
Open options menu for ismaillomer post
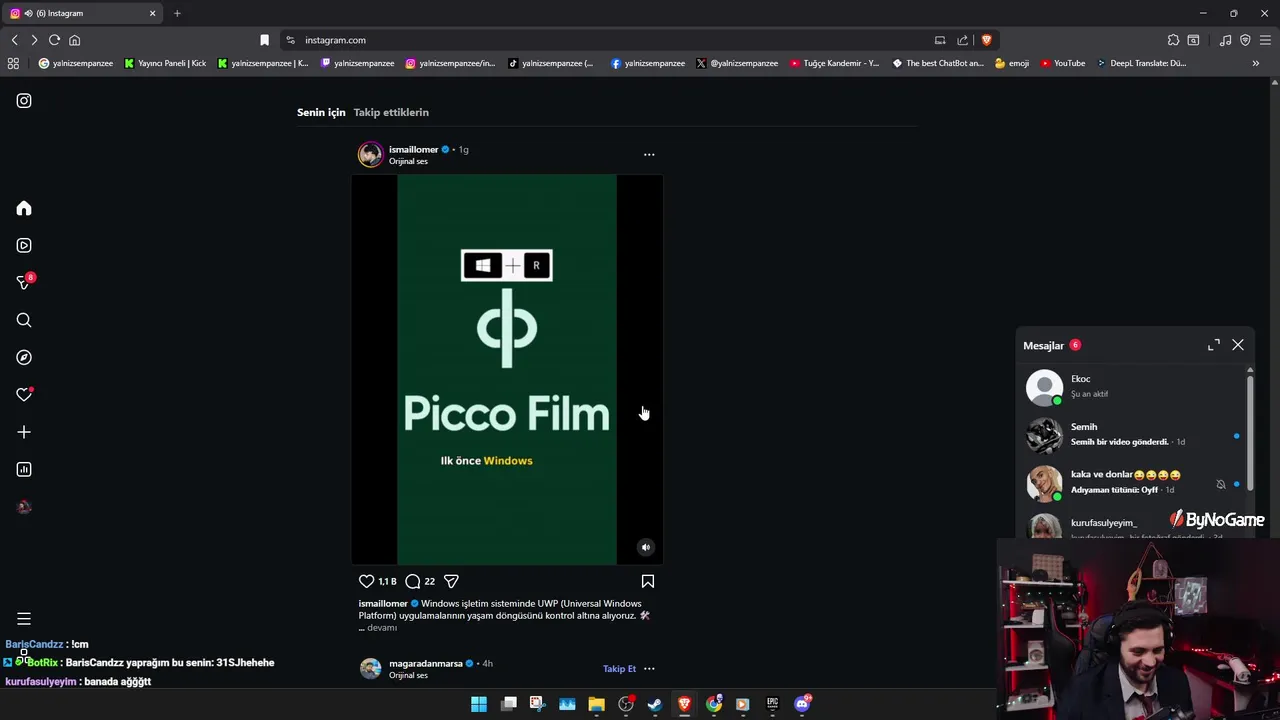coord(649,155)
